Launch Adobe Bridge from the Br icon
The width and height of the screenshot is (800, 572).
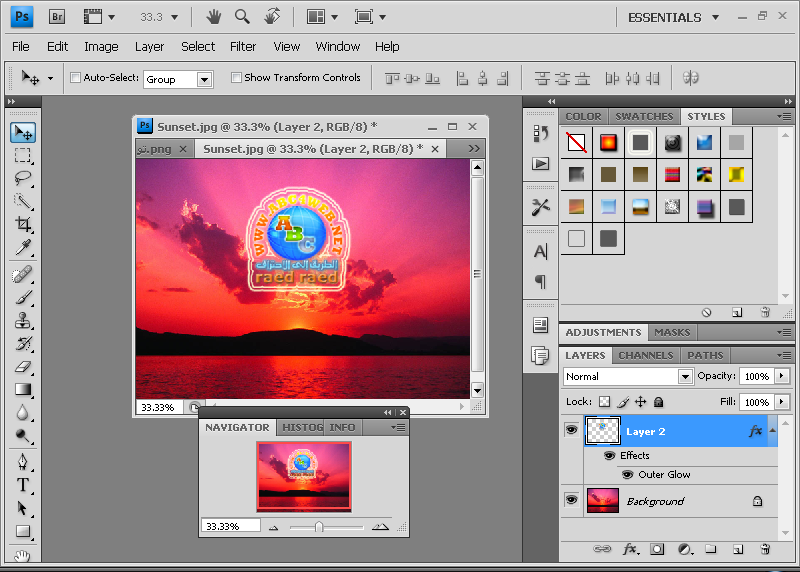(x=57, y=17)
